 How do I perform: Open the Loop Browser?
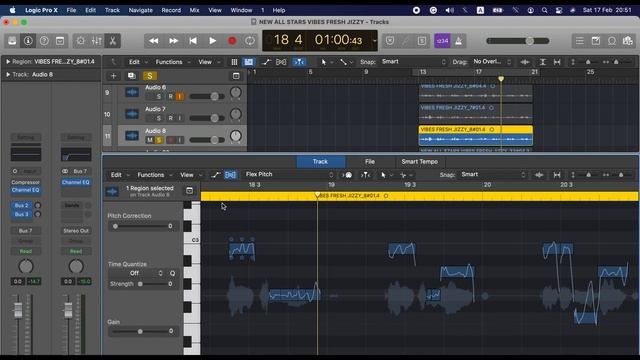pos(612,41)
